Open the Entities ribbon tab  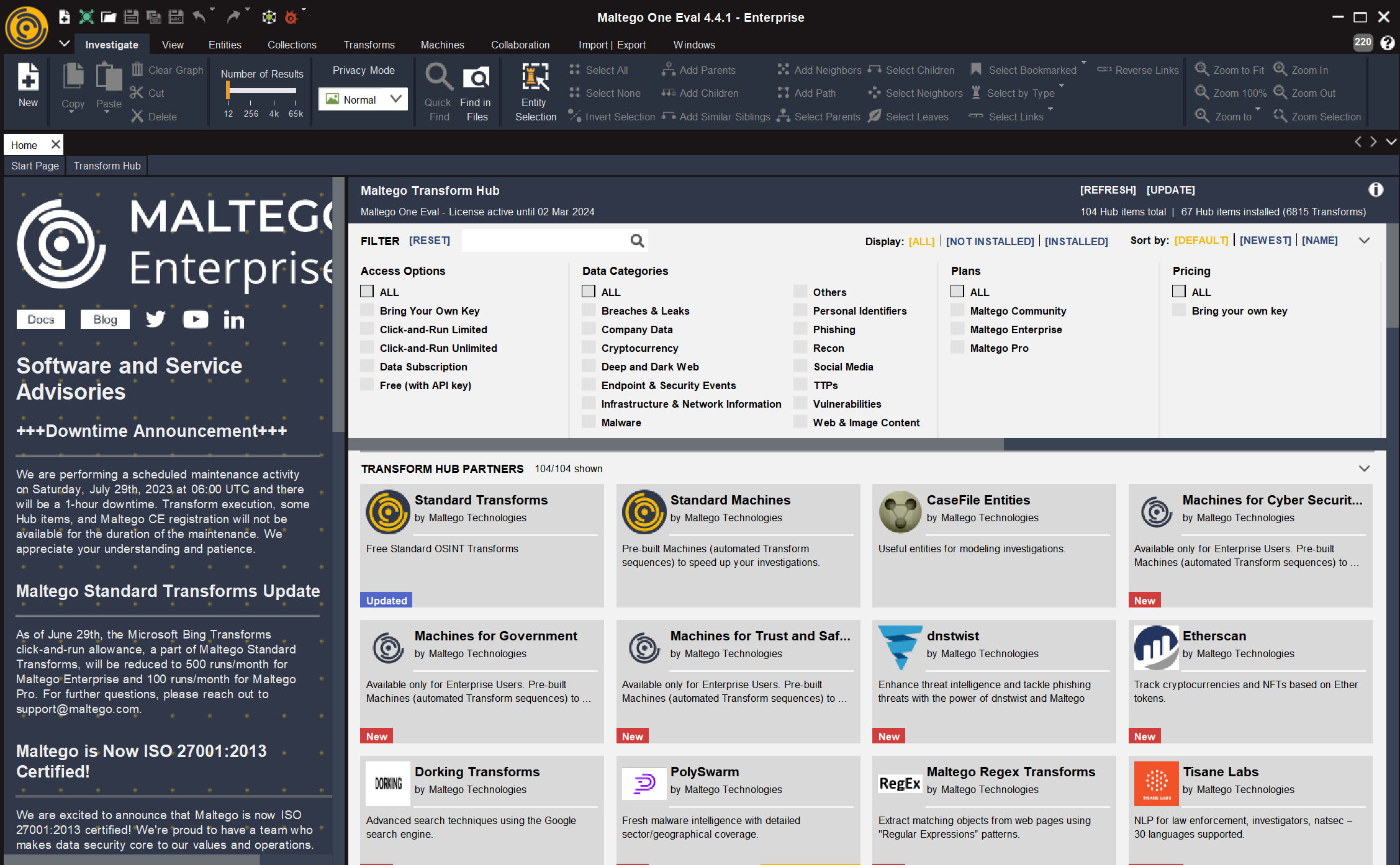pos(225,45)
